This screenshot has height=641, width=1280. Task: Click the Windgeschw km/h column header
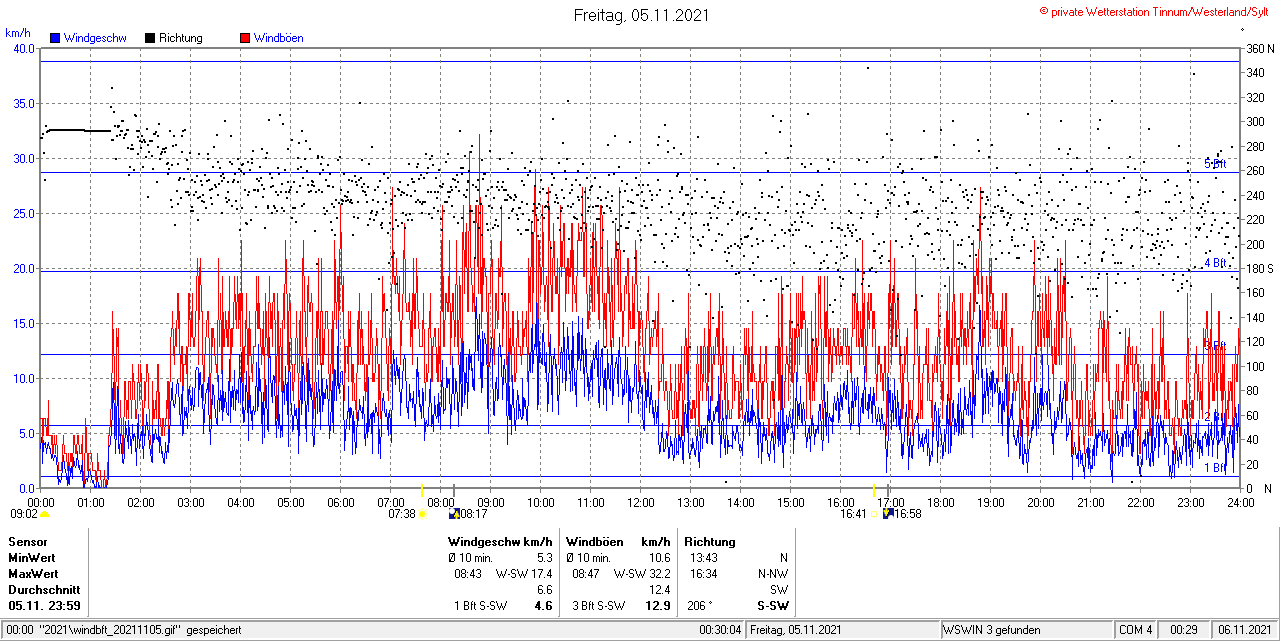point(500,541)
